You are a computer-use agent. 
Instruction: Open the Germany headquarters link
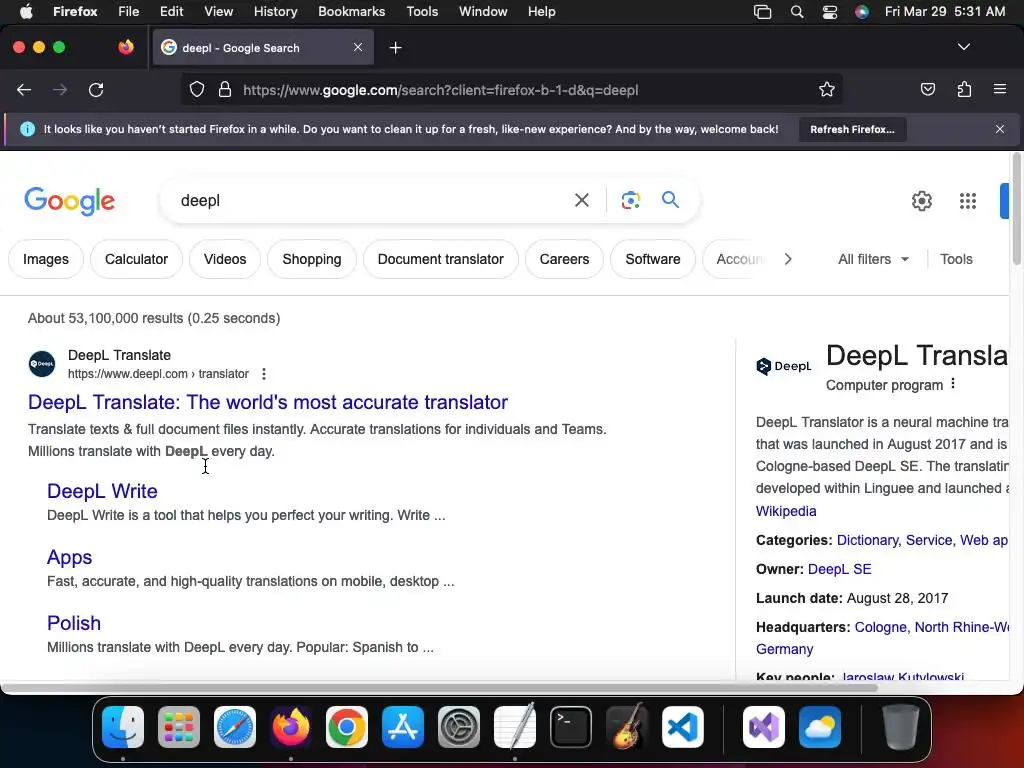[784, 649]
